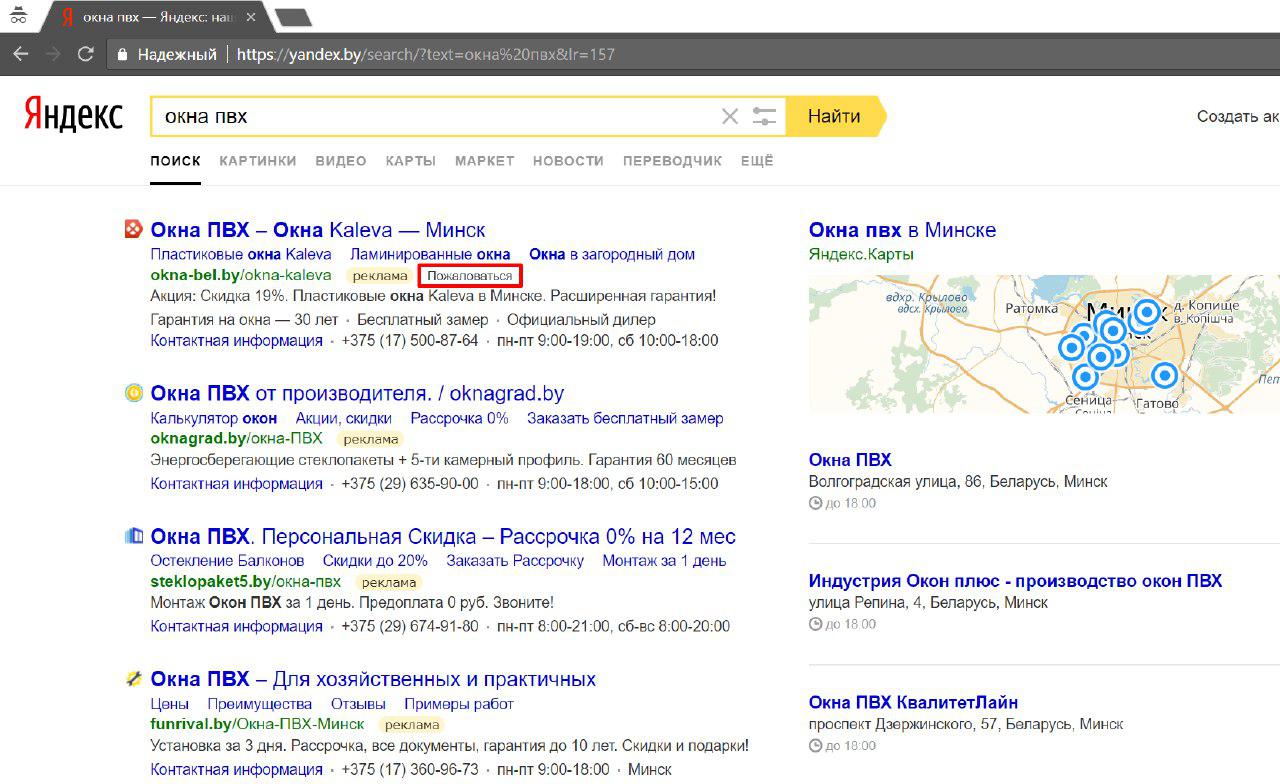Click the реклама label on steklopaket5.by ad

[x=389, y=582]
